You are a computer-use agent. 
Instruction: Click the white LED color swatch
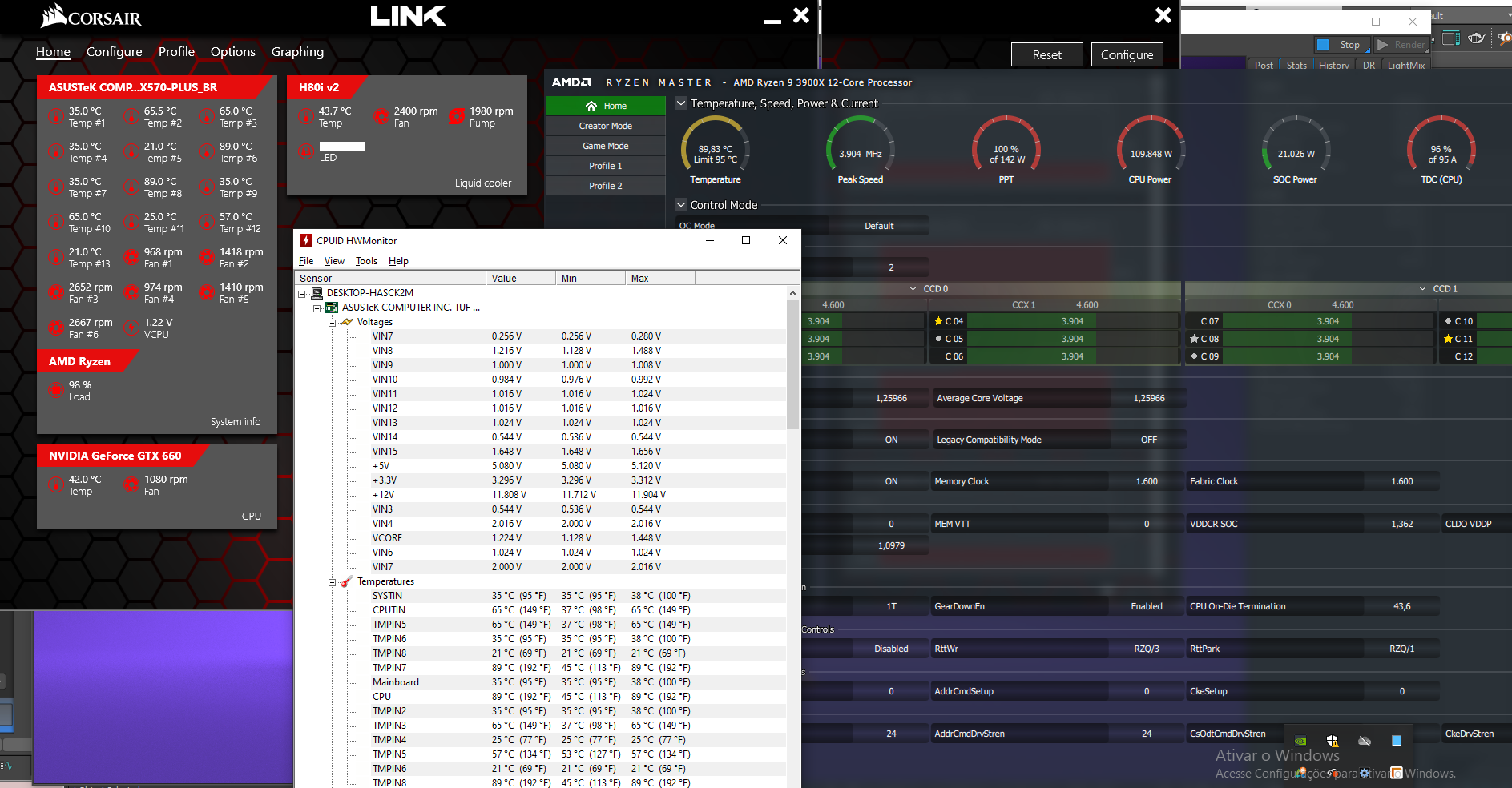341,147
